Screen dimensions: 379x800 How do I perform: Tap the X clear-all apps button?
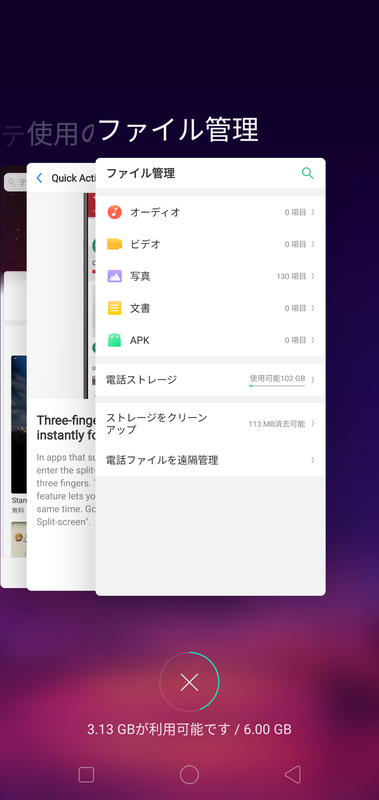(189, 682)
